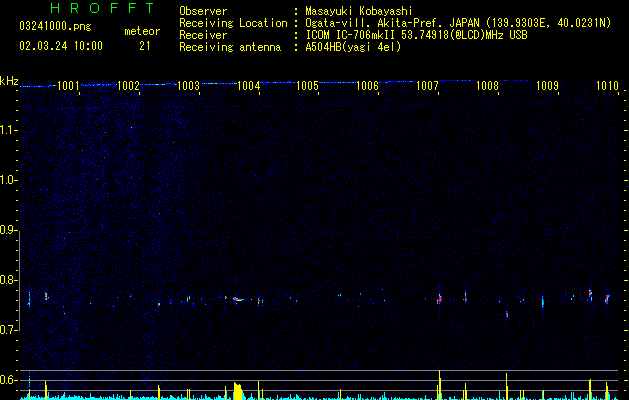
Task: Click the 'Receiver' field label
Action: (x=203, y=35)
